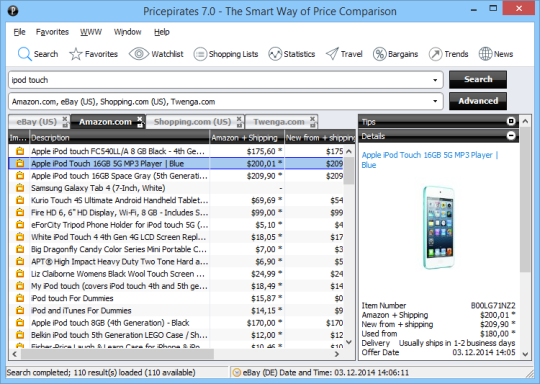Image resolution: width=540 pixels, height=384 pixels.
Task: Click the magnifier Search toolbar icon
Action: pos(24,54)
